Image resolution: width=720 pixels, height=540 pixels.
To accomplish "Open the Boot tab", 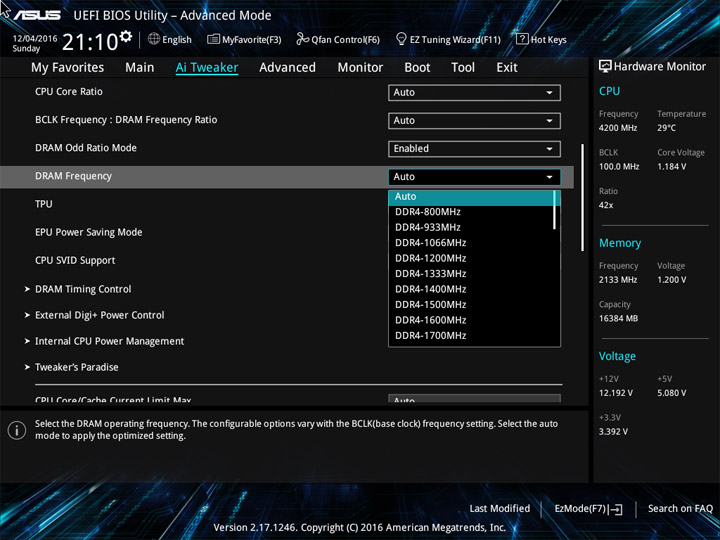I will click(x=417, y=68).
